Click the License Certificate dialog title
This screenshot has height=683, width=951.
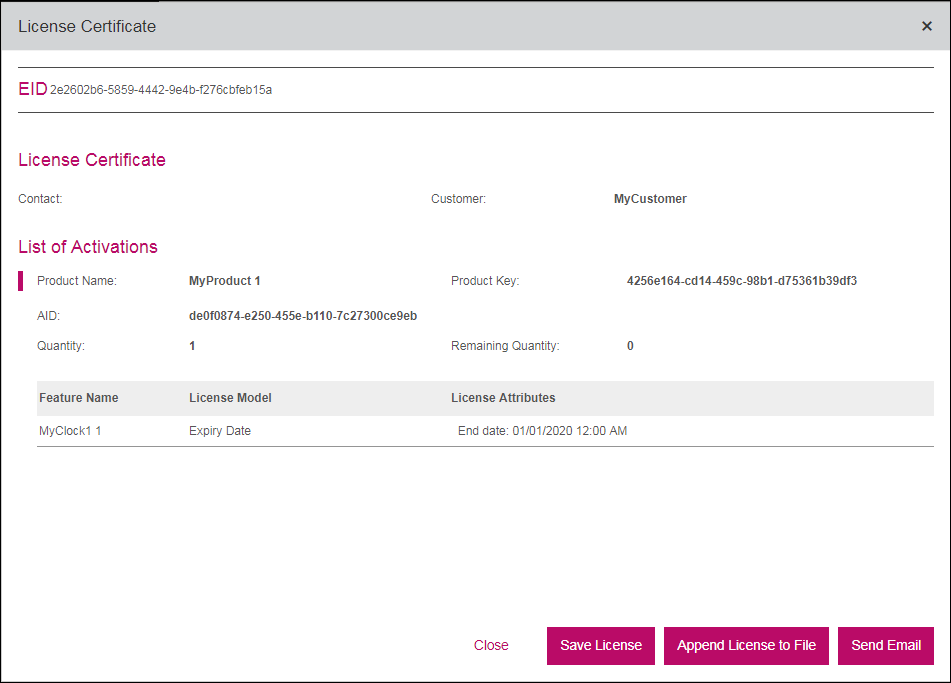pos(87,26)
